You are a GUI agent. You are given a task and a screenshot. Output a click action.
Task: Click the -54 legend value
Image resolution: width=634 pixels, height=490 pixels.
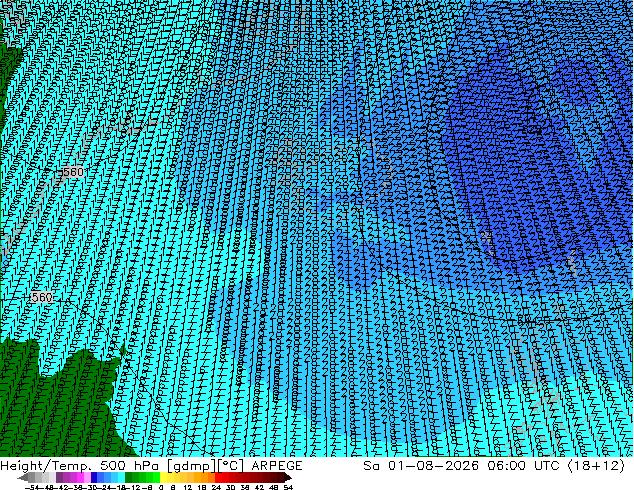tap(32, 488)
